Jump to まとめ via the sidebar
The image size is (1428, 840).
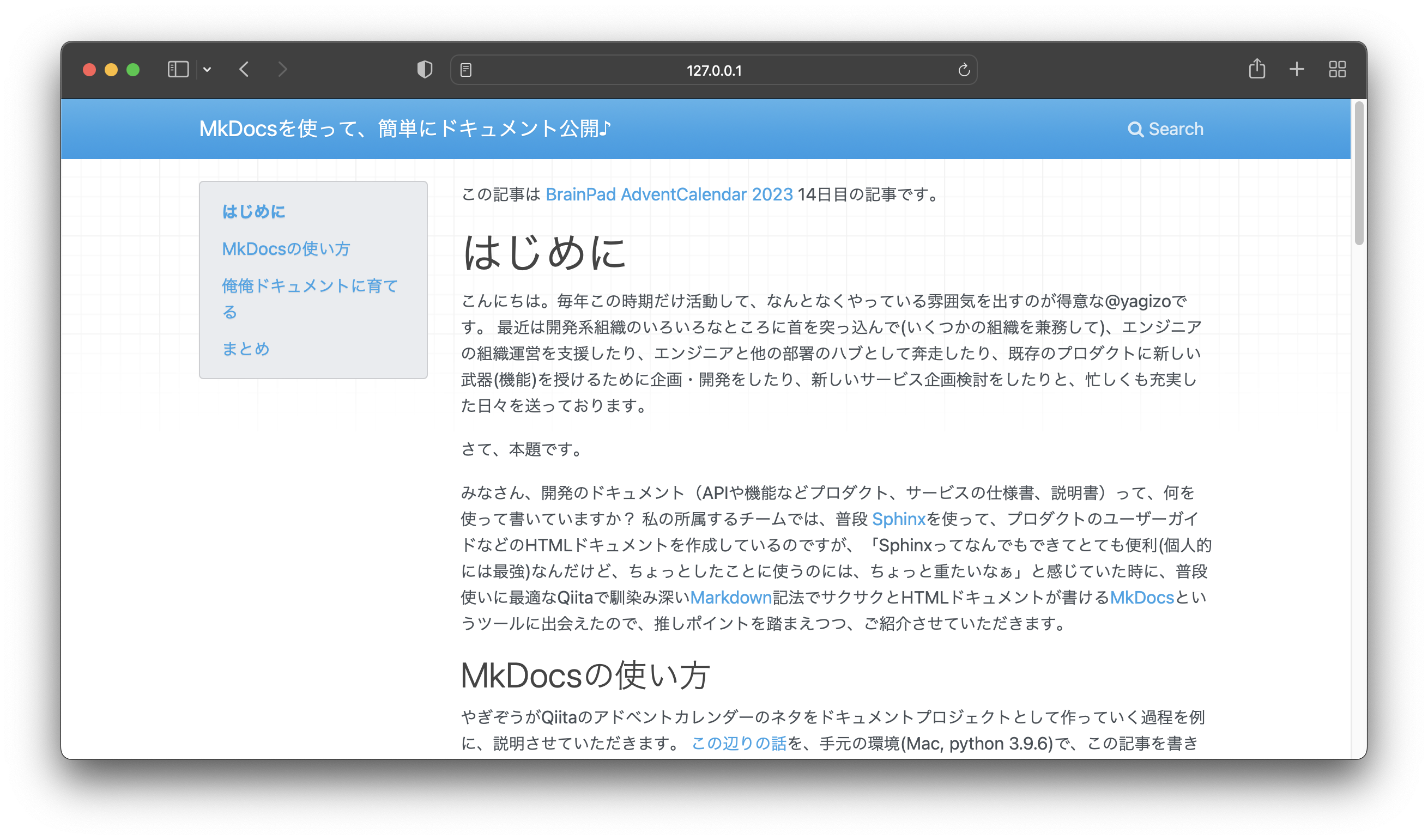pos(246,349)
